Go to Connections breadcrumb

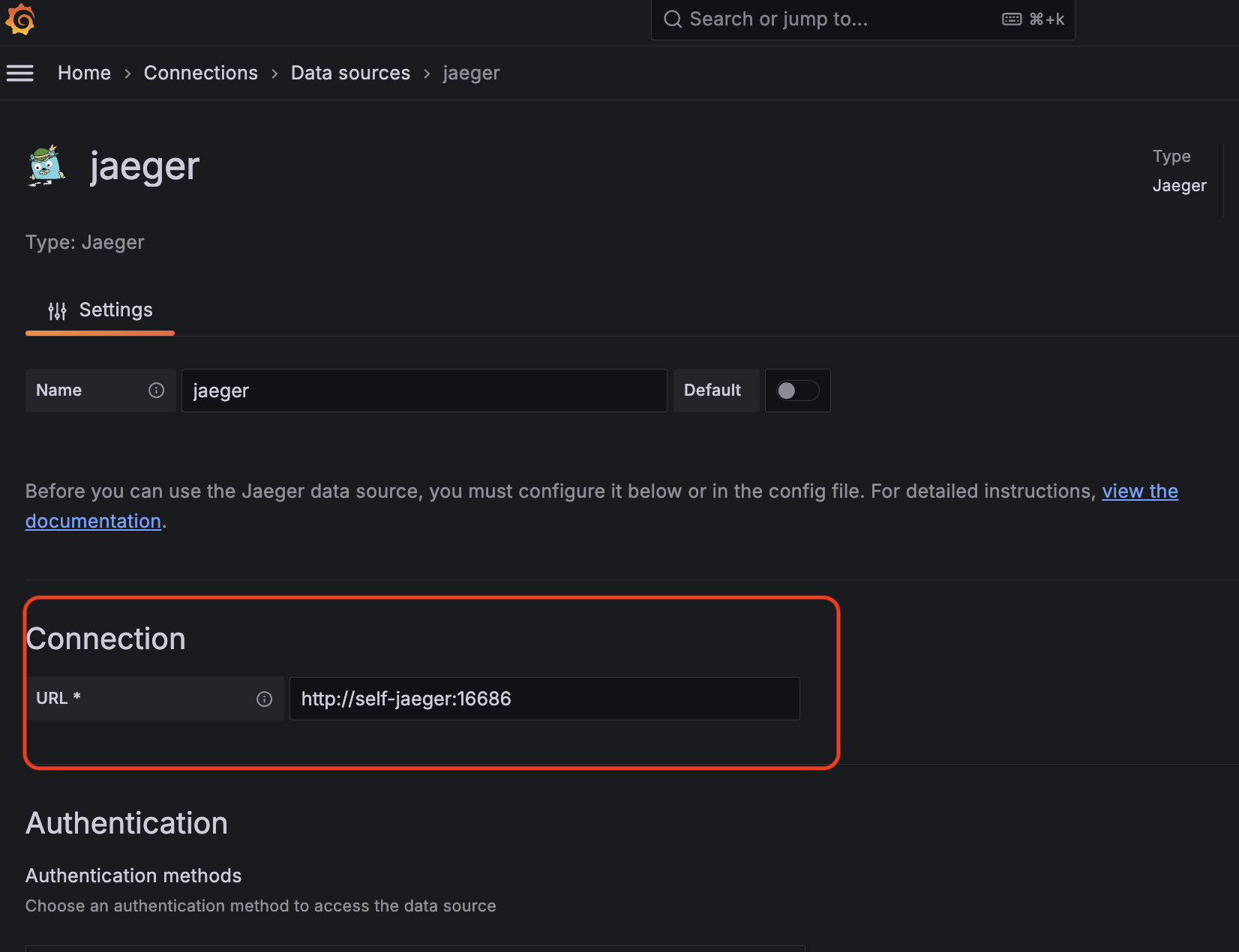coord(201,73)
